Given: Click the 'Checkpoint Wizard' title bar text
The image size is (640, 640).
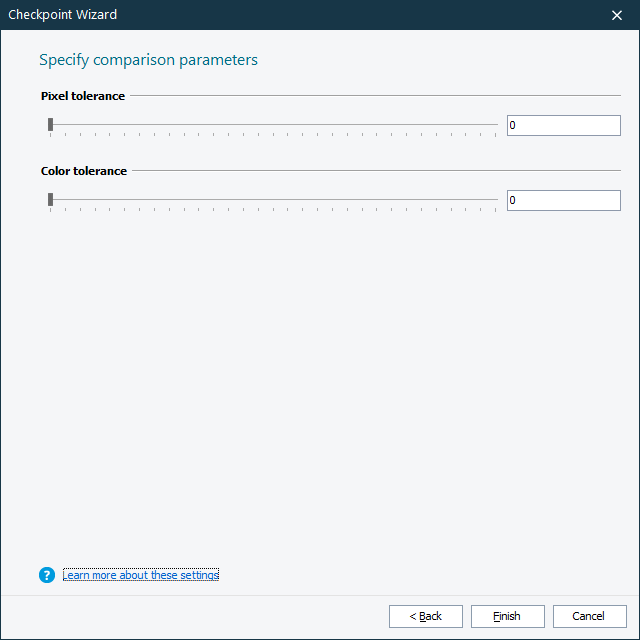Looking at the screenshot, I should tap(63, 15).
